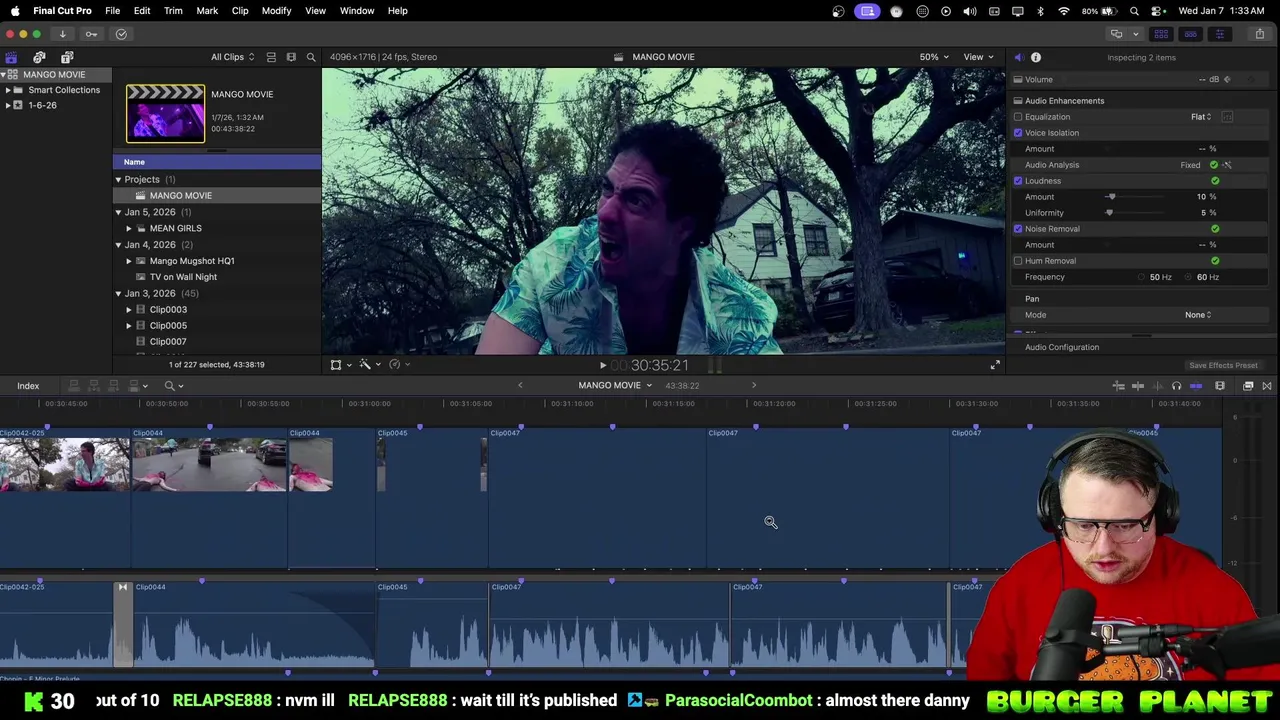1280x720 pixels.
Task: Open the Transitions browser icon
Action: (x=1267, y=386)
